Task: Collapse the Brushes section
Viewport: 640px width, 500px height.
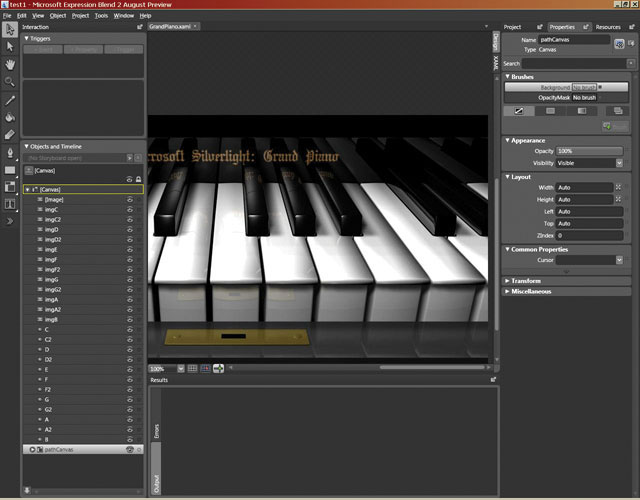Action: point(507,76)
